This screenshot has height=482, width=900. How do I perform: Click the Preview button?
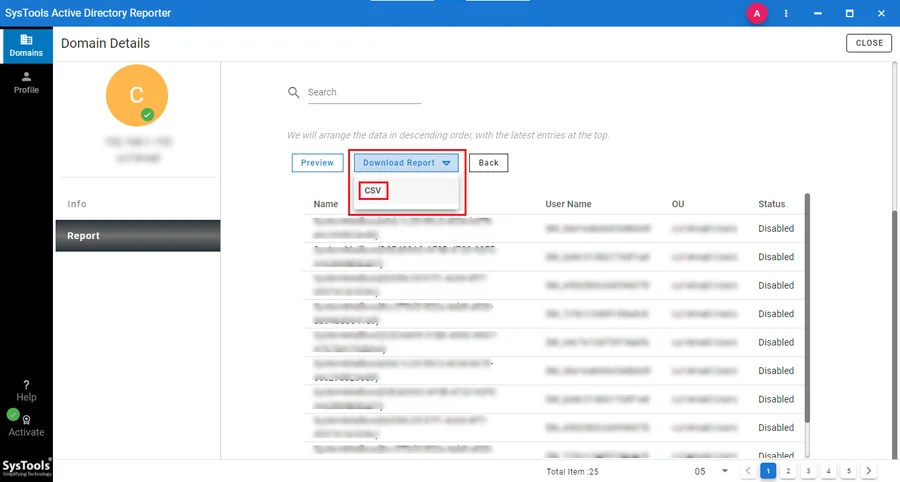coord(317,163)
